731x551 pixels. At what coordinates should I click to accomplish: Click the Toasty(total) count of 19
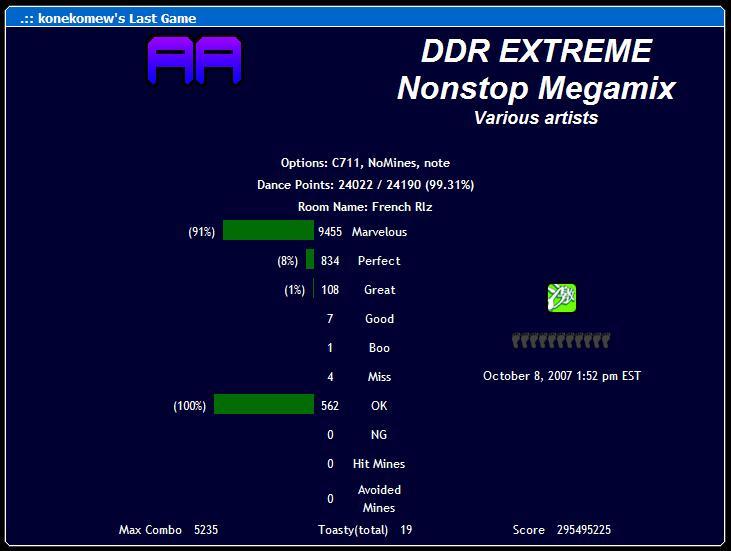[406, 530]
